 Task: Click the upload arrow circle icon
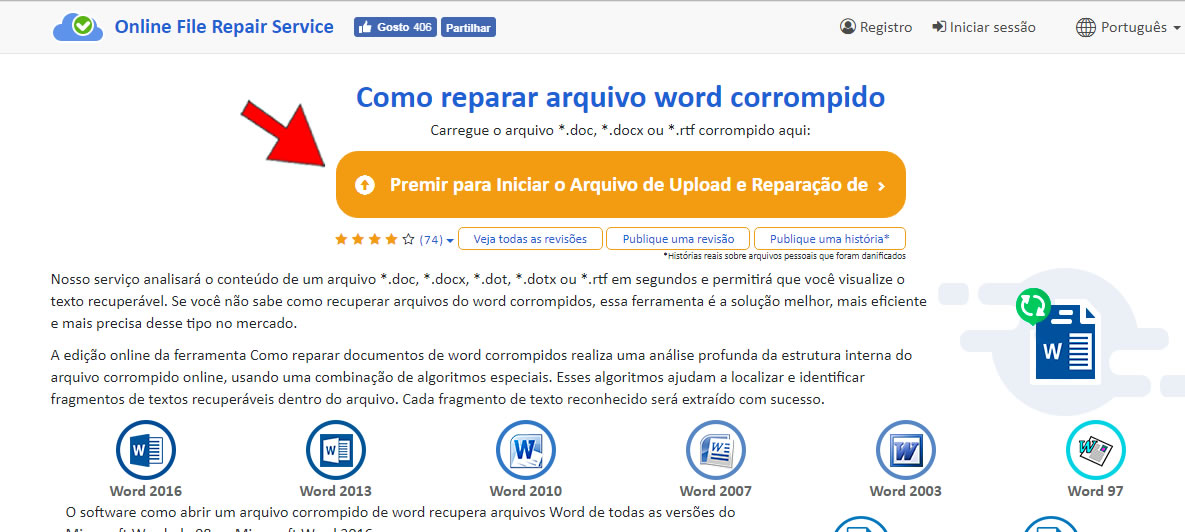365,185
